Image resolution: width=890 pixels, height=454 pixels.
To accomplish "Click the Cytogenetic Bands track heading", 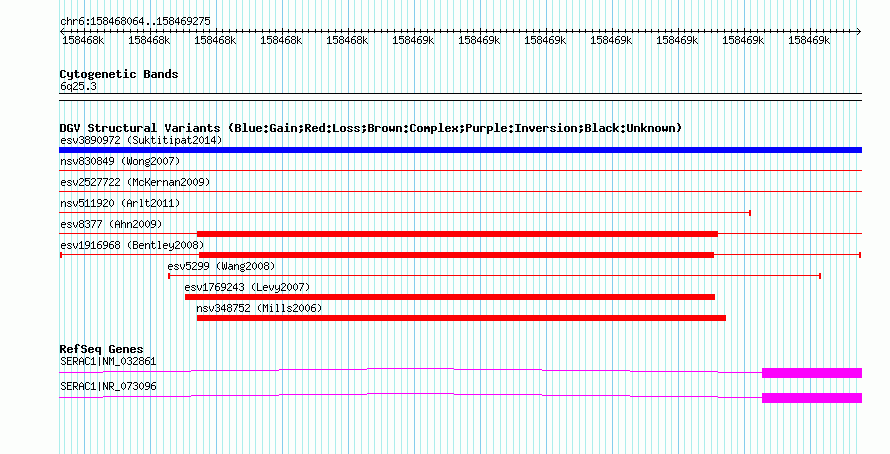I will point(119,74).
